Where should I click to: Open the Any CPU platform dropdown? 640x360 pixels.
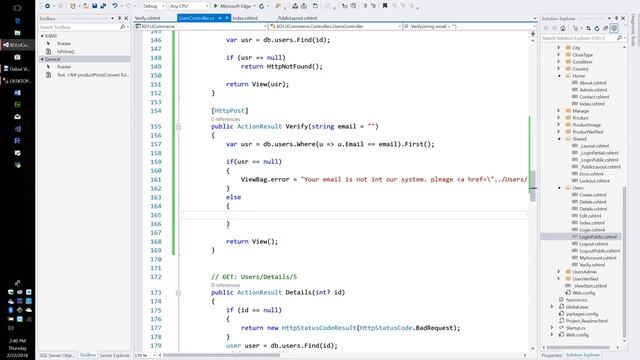pos(189,6)
